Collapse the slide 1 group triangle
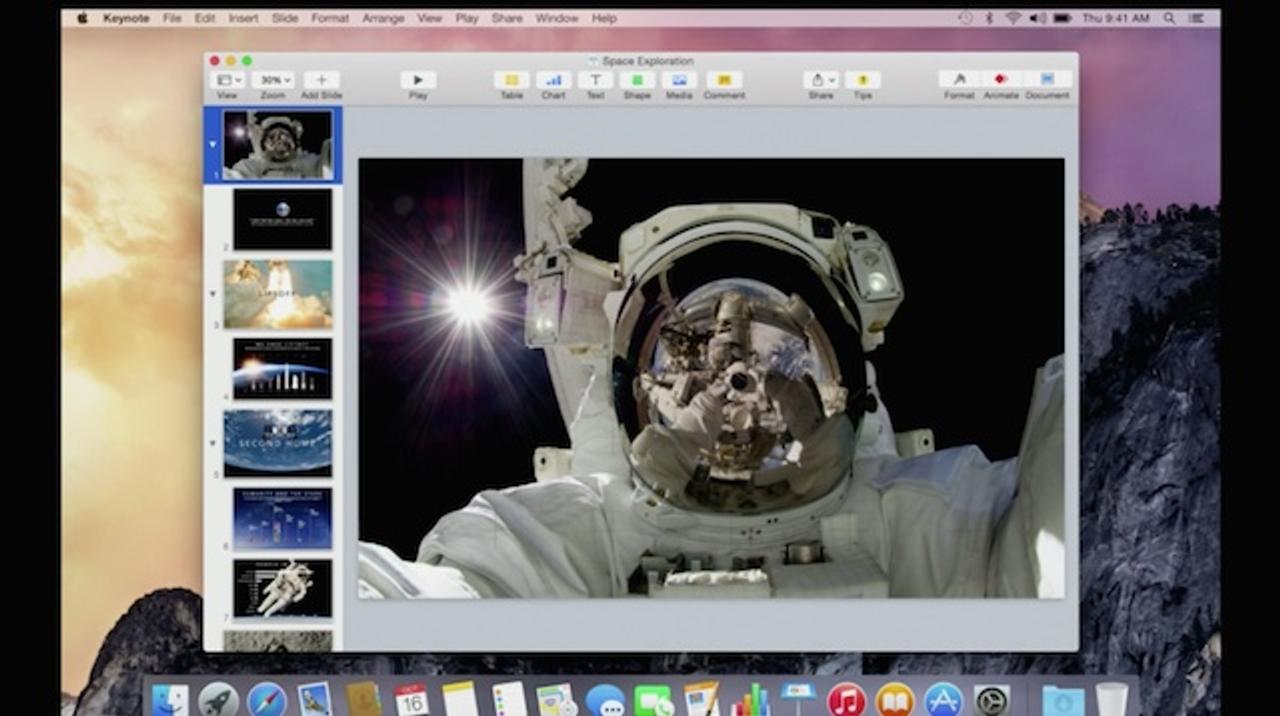 pyautogui.click(x=212, y=144)
